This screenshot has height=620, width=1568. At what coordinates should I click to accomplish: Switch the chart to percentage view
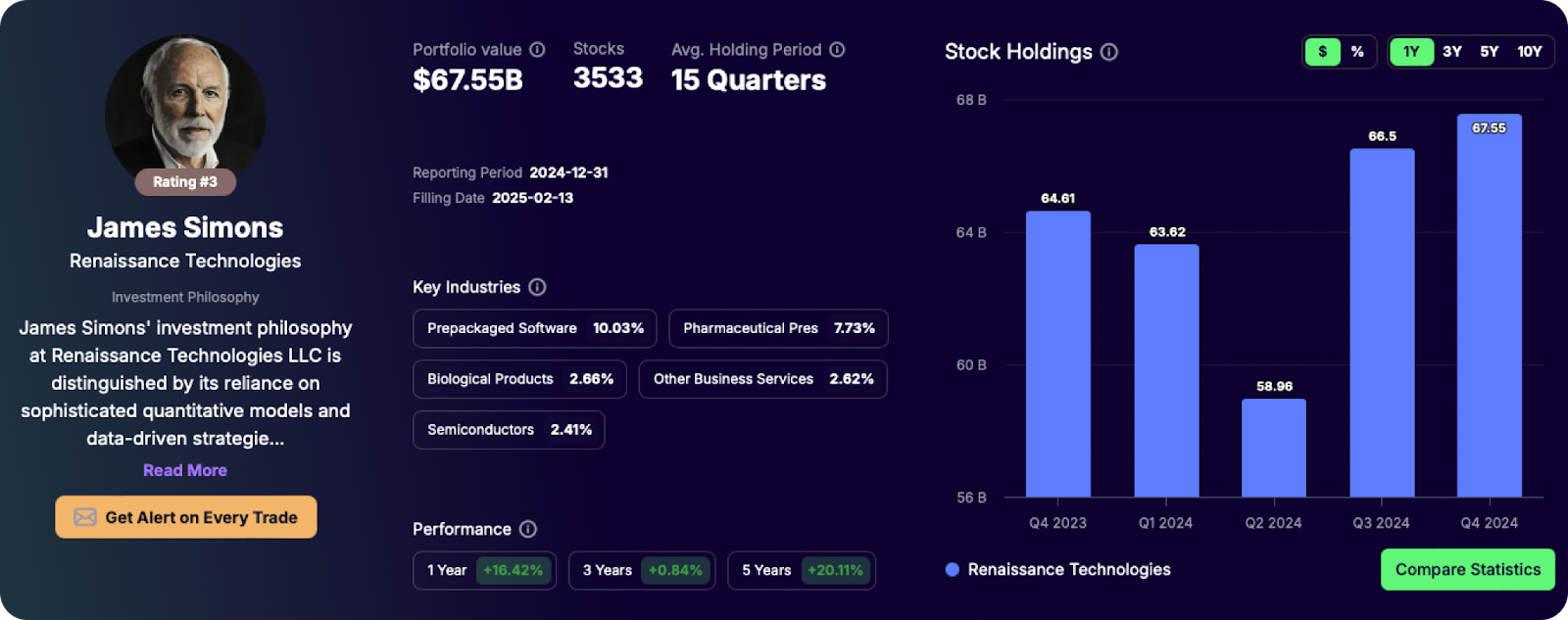click(1357, 52)
